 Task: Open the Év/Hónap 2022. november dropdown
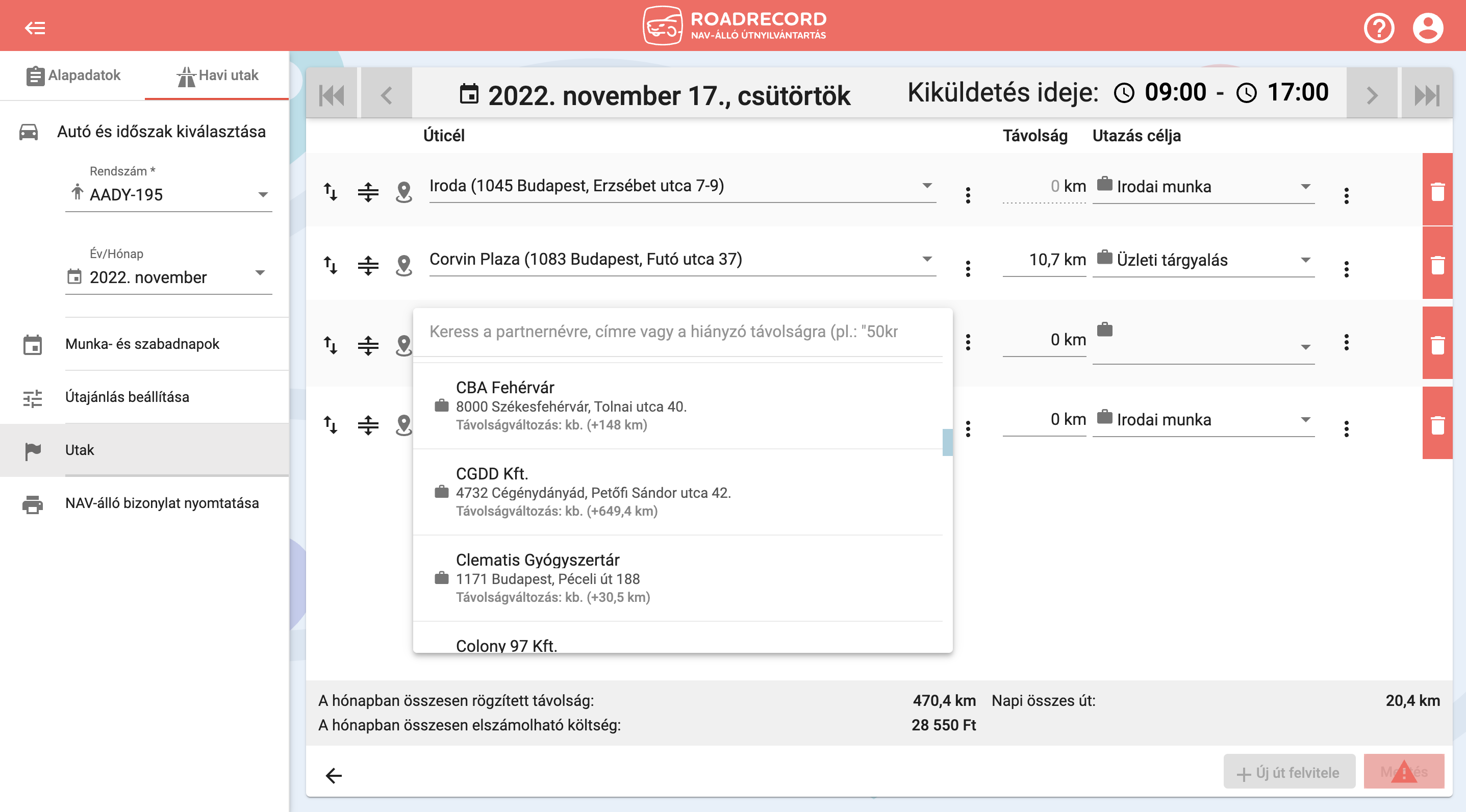[168, 277]
